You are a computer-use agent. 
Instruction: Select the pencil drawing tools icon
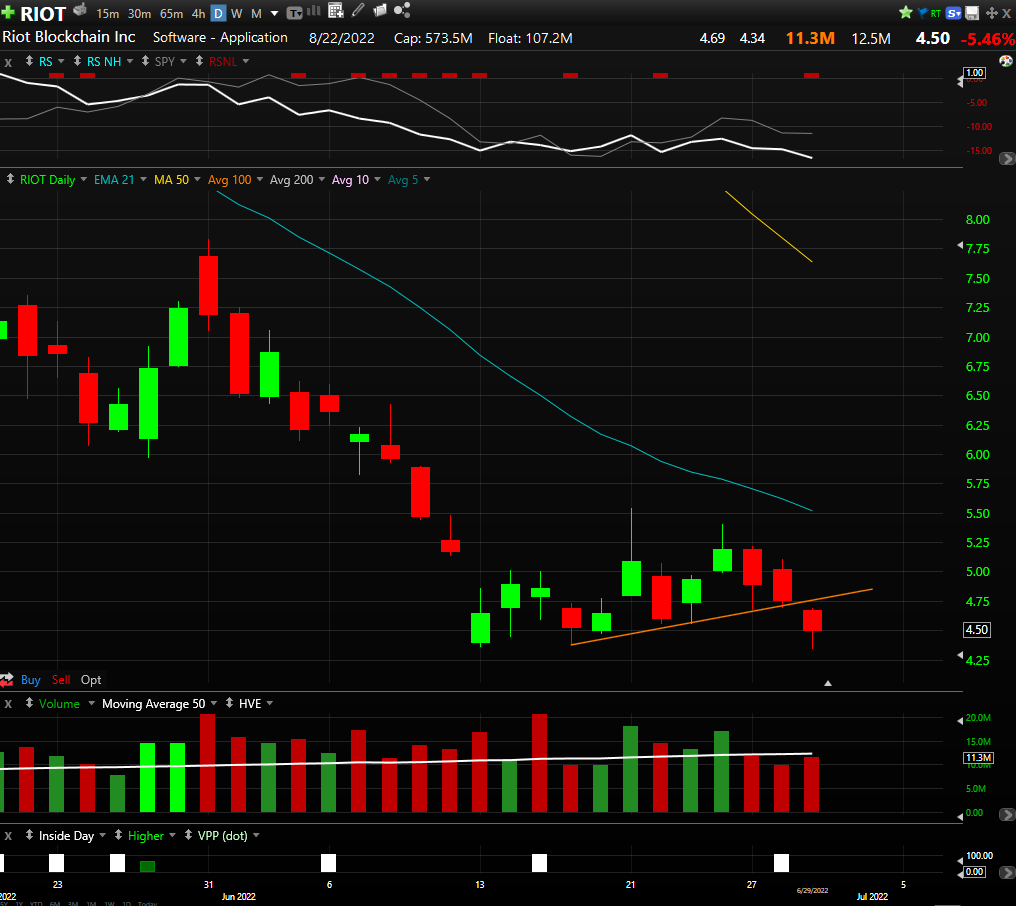coord(358,10)
